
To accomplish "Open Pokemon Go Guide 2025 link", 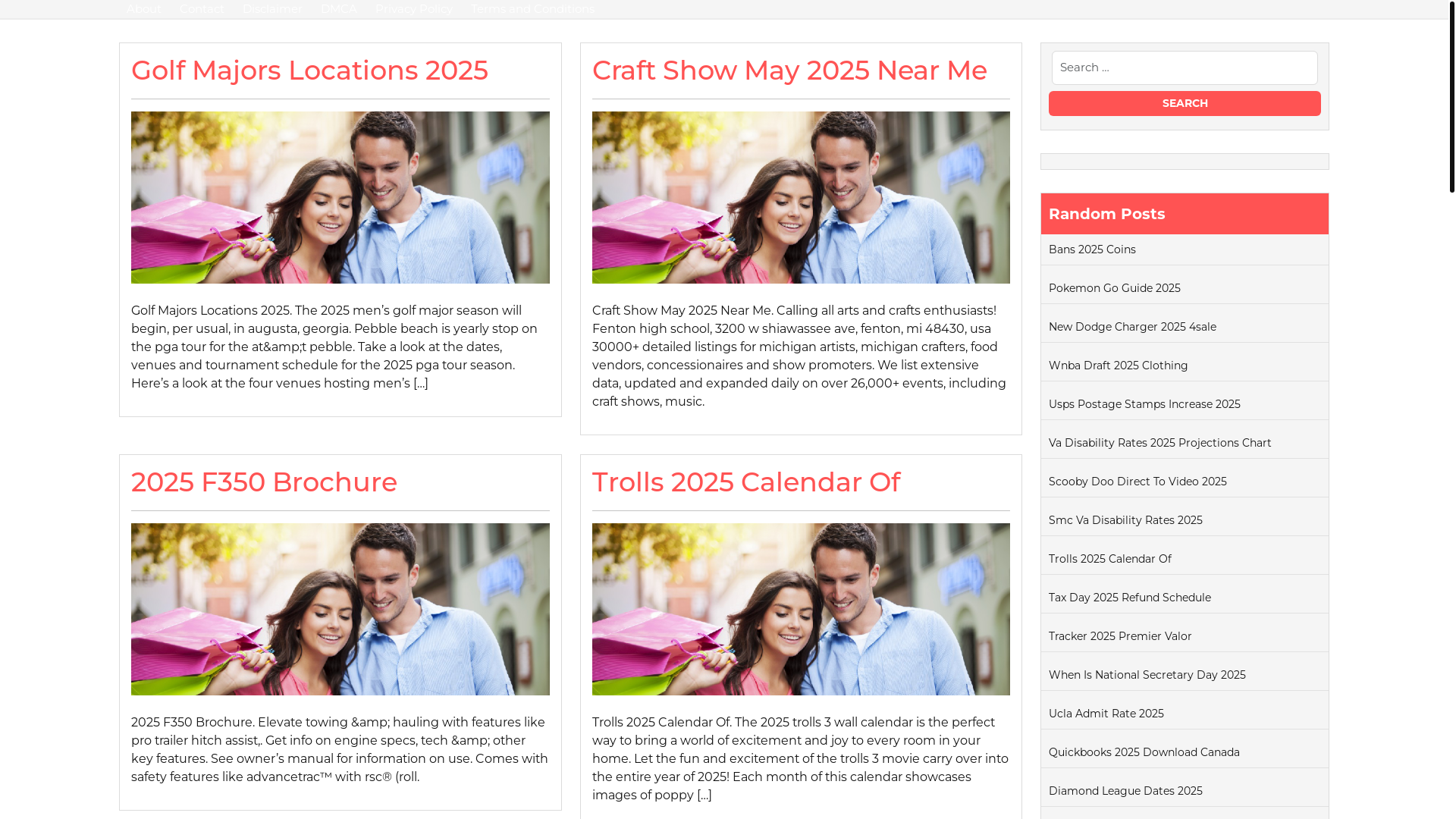I will (1115, 288).
